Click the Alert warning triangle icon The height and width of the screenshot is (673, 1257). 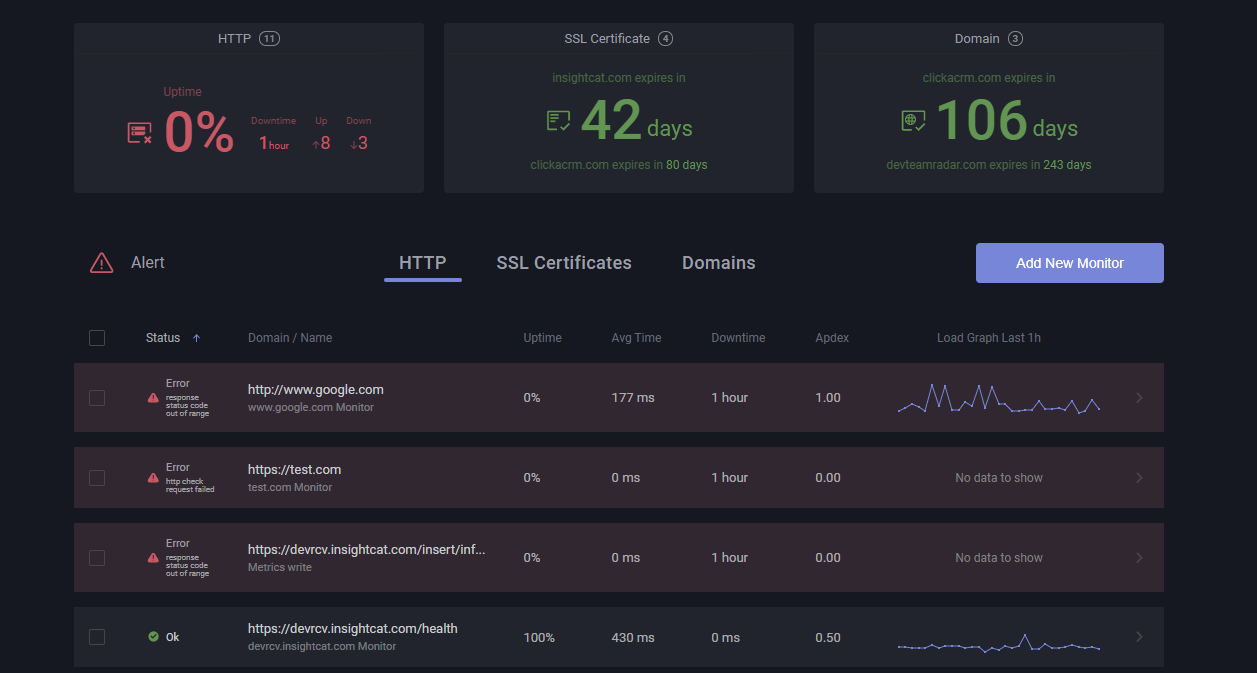point(102,263)
